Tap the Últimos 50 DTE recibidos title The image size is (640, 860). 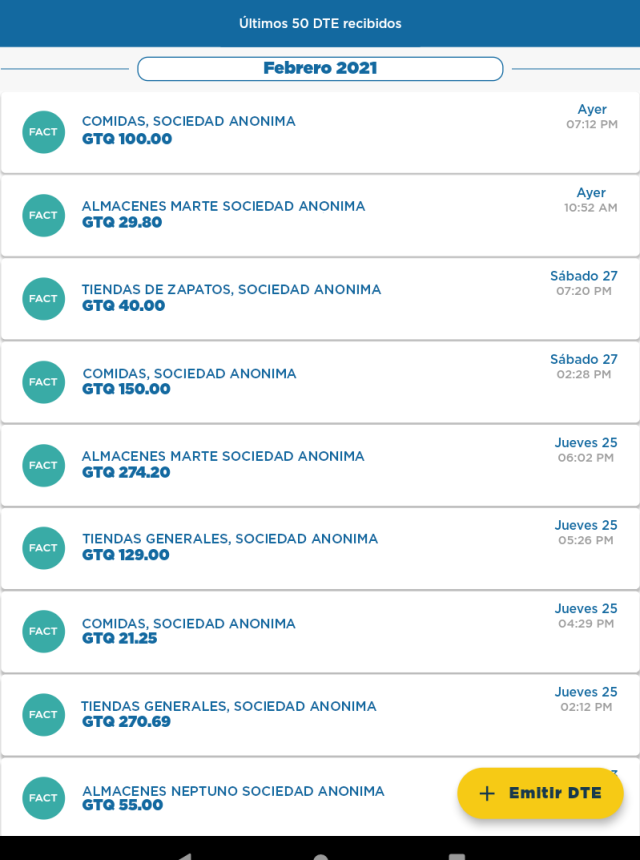320,23
